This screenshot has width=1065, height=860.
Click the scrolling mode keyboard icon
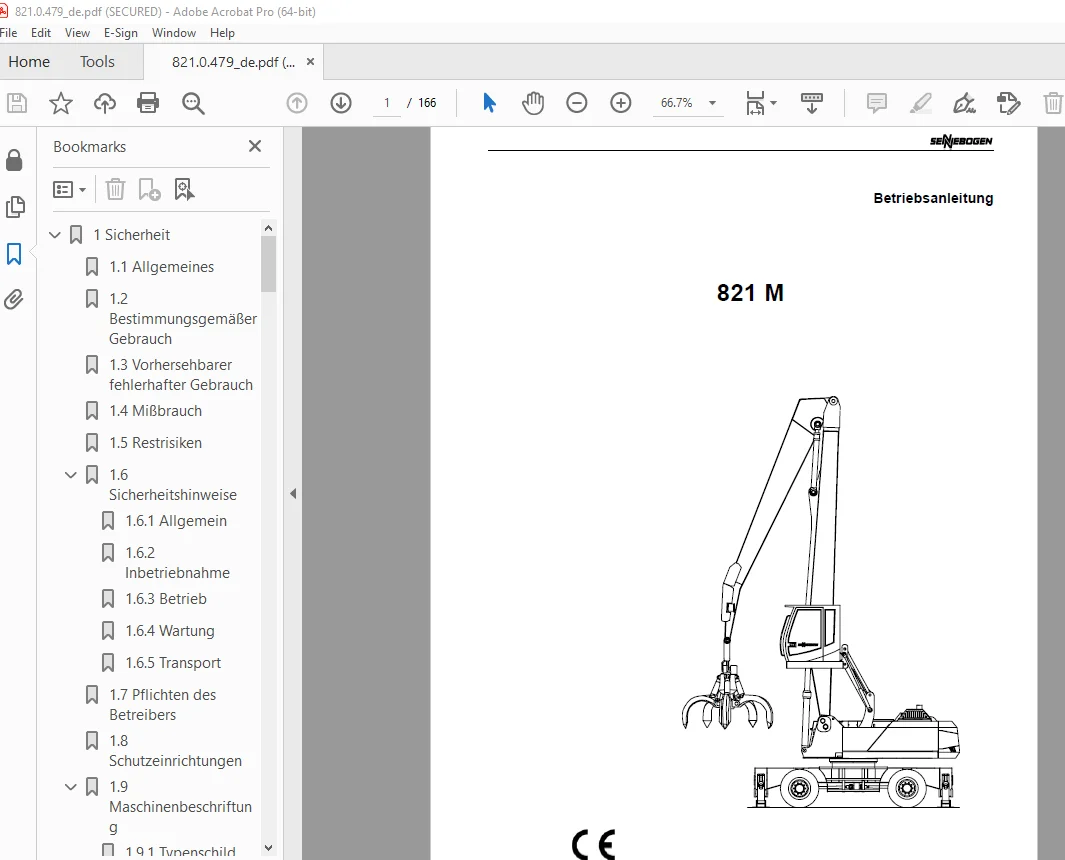pyautogui.click(x=812, y=103)
